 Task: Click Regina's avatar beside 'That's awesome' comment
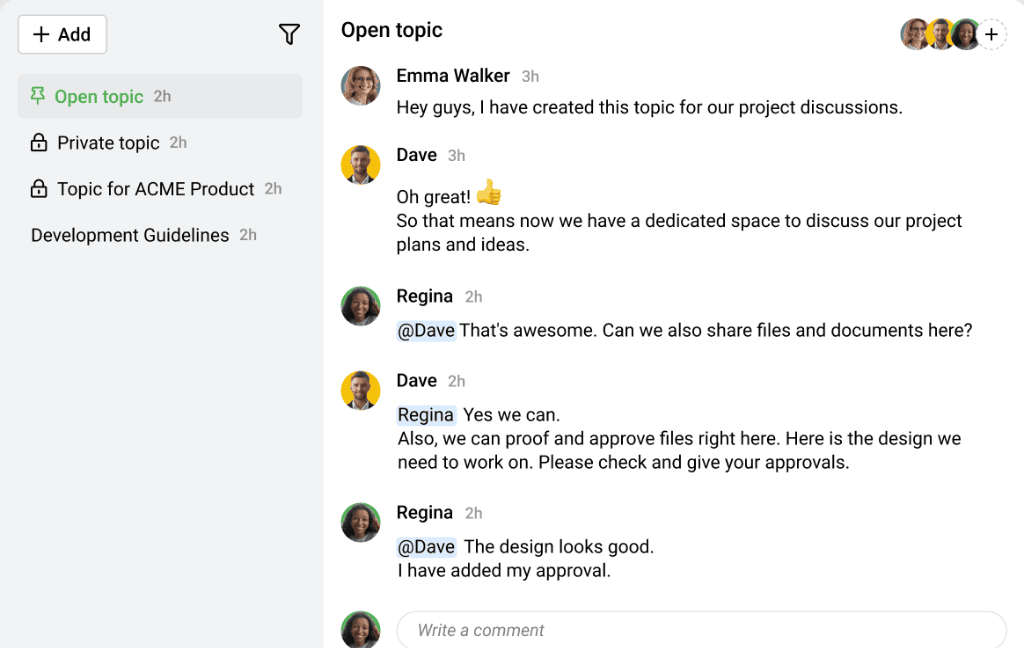coord(360,306)
